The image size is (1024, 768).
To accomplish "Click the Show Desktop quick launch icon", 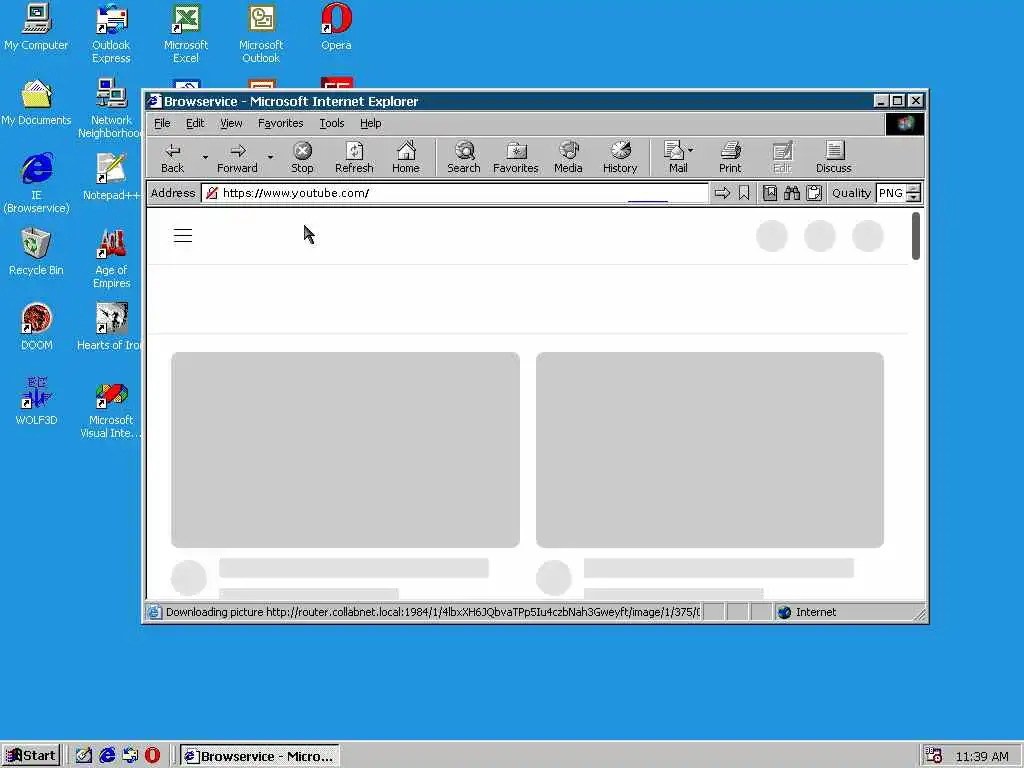I will coord(84,756).
